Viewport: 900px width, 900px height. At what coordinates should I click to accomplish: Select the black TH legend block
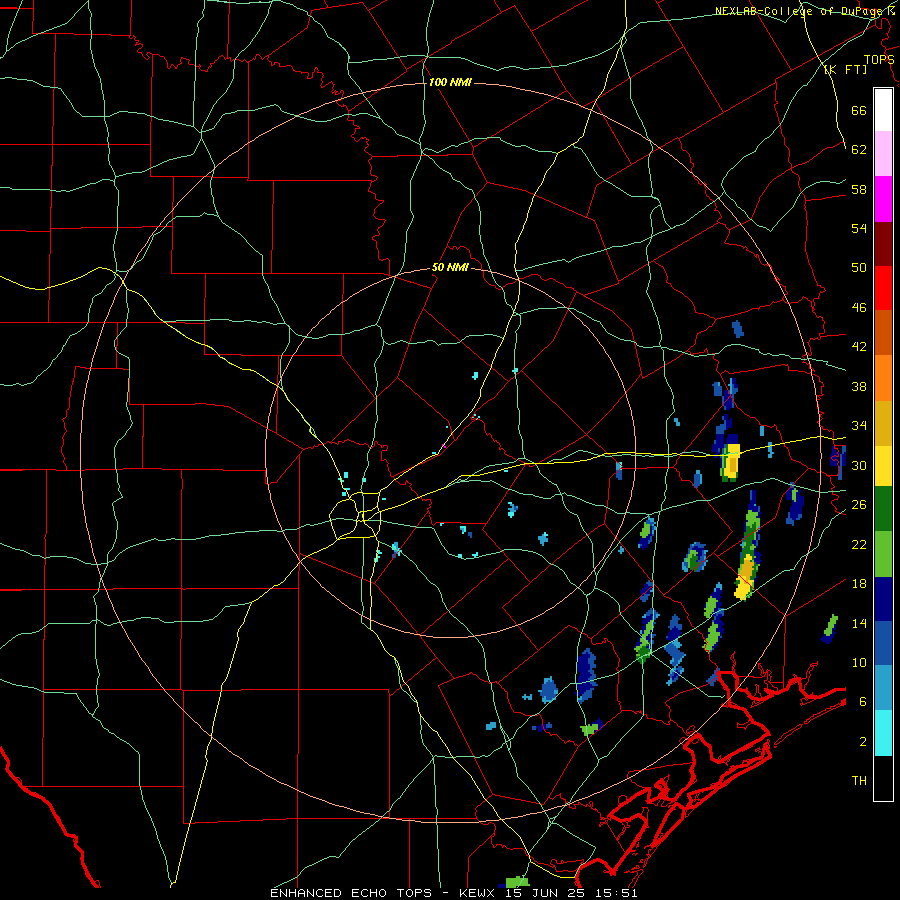pos(883,778)
